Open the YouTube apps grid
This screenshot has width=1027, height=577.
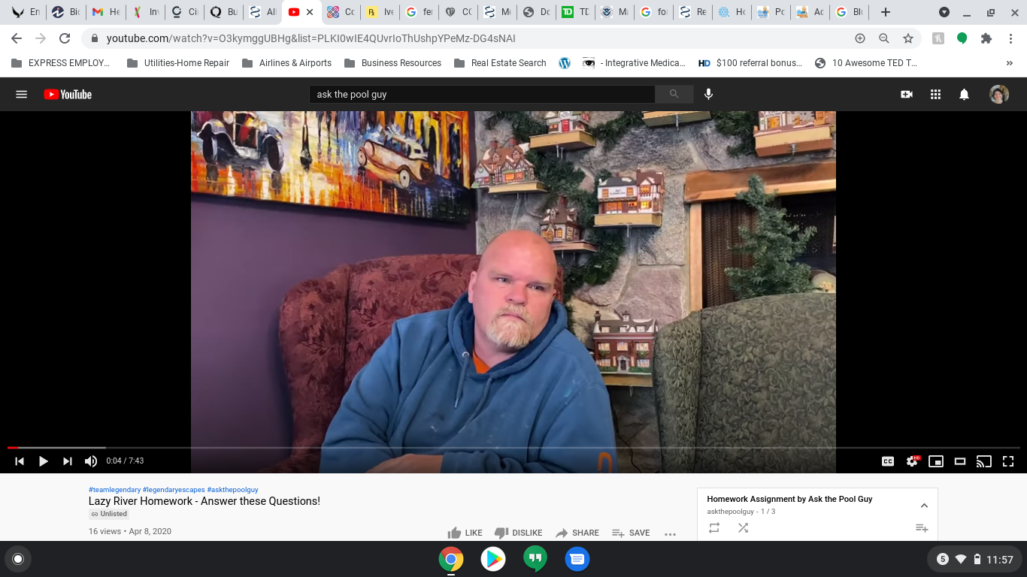pos(935,94)
